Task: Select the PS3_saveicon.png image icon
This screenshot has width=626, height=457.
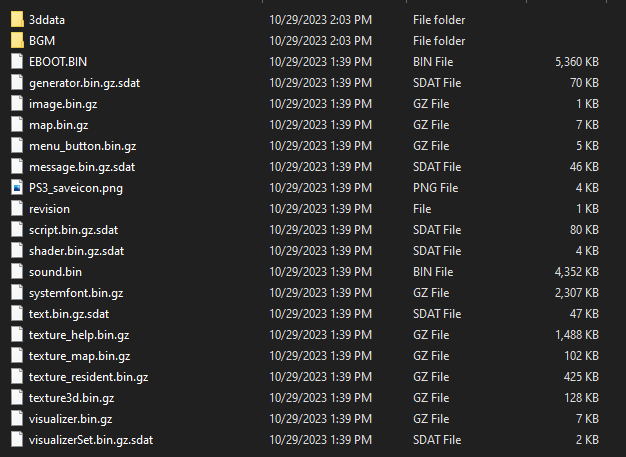Action: tap(17, 188)
